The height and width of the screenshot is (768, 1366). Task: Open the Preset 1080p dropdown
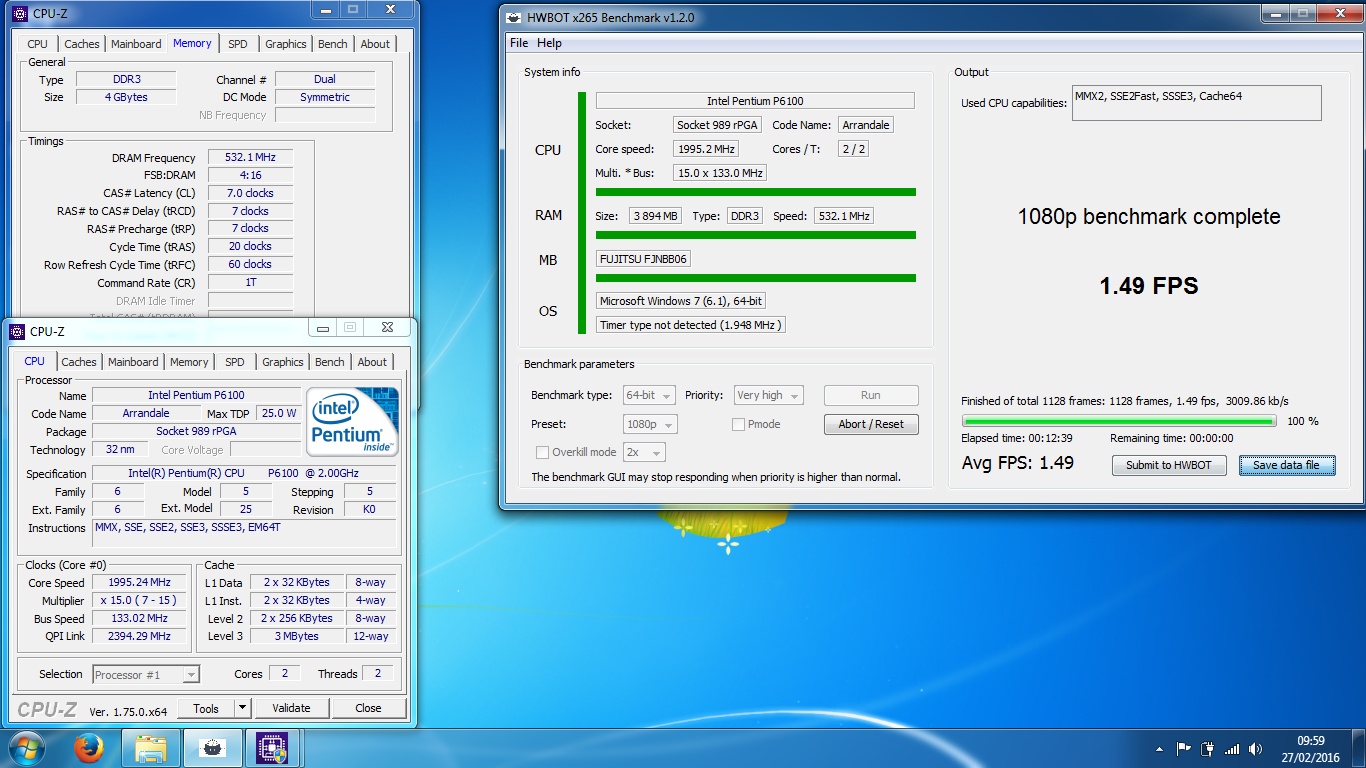click(x=649, y=424)
